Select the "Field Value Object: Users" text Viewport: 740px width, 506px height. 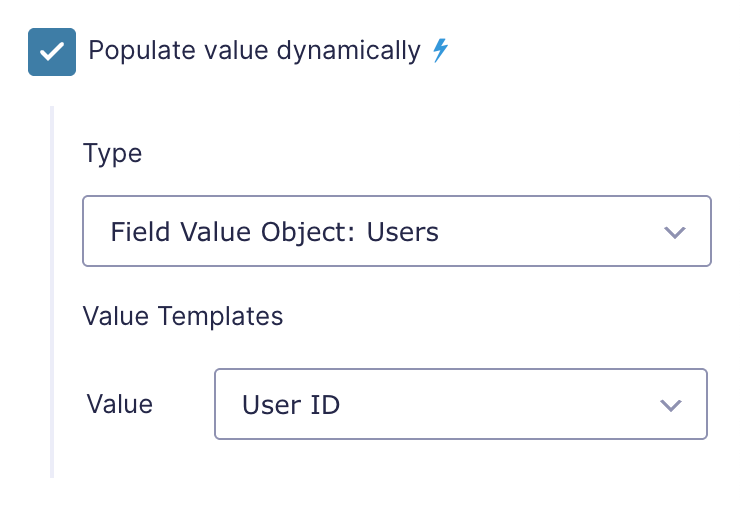[275, 232]
